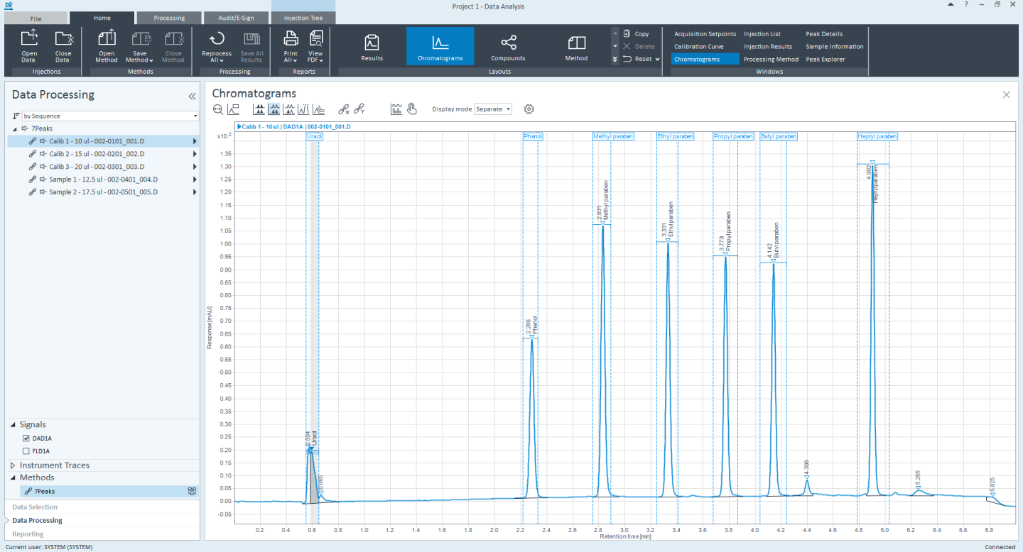Open the Processing ribbon tab
Image resolution: width=1023 pixels, height=552 pixels.
coord(169,18)
